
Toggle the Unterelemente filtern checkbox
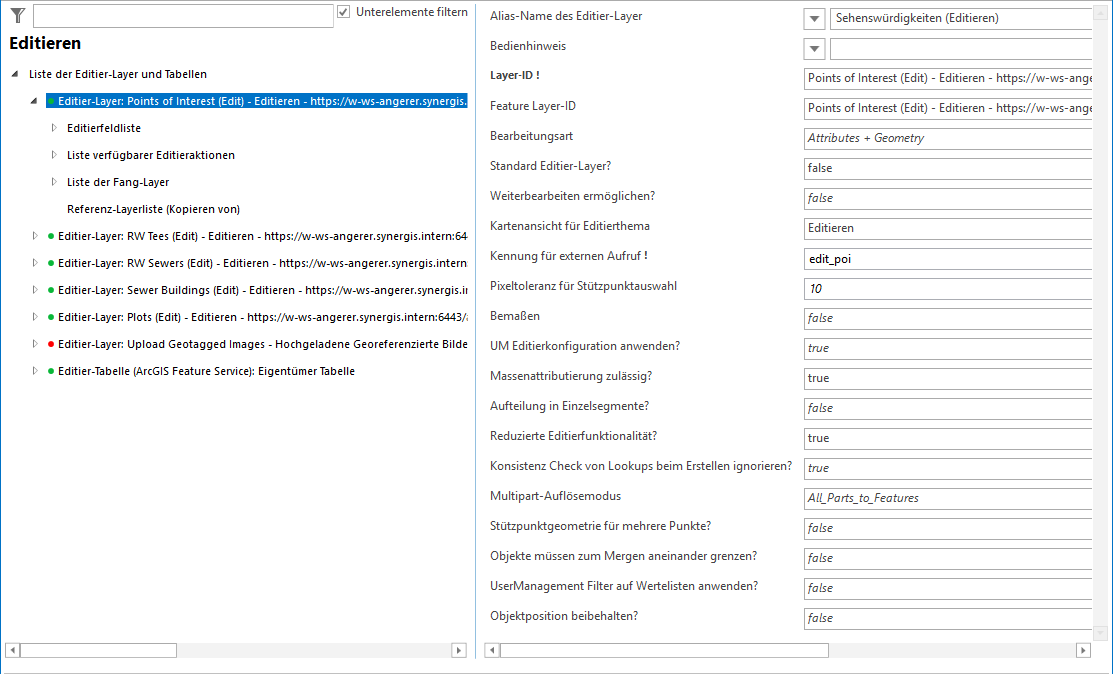pos(344,12)
